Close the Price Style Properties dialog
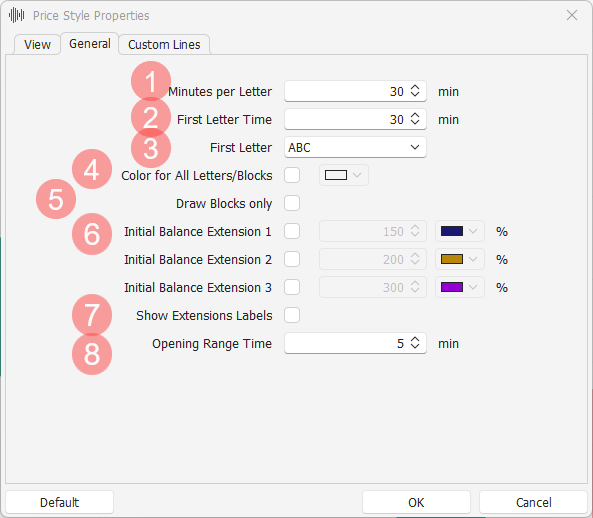 coord(572,15)
